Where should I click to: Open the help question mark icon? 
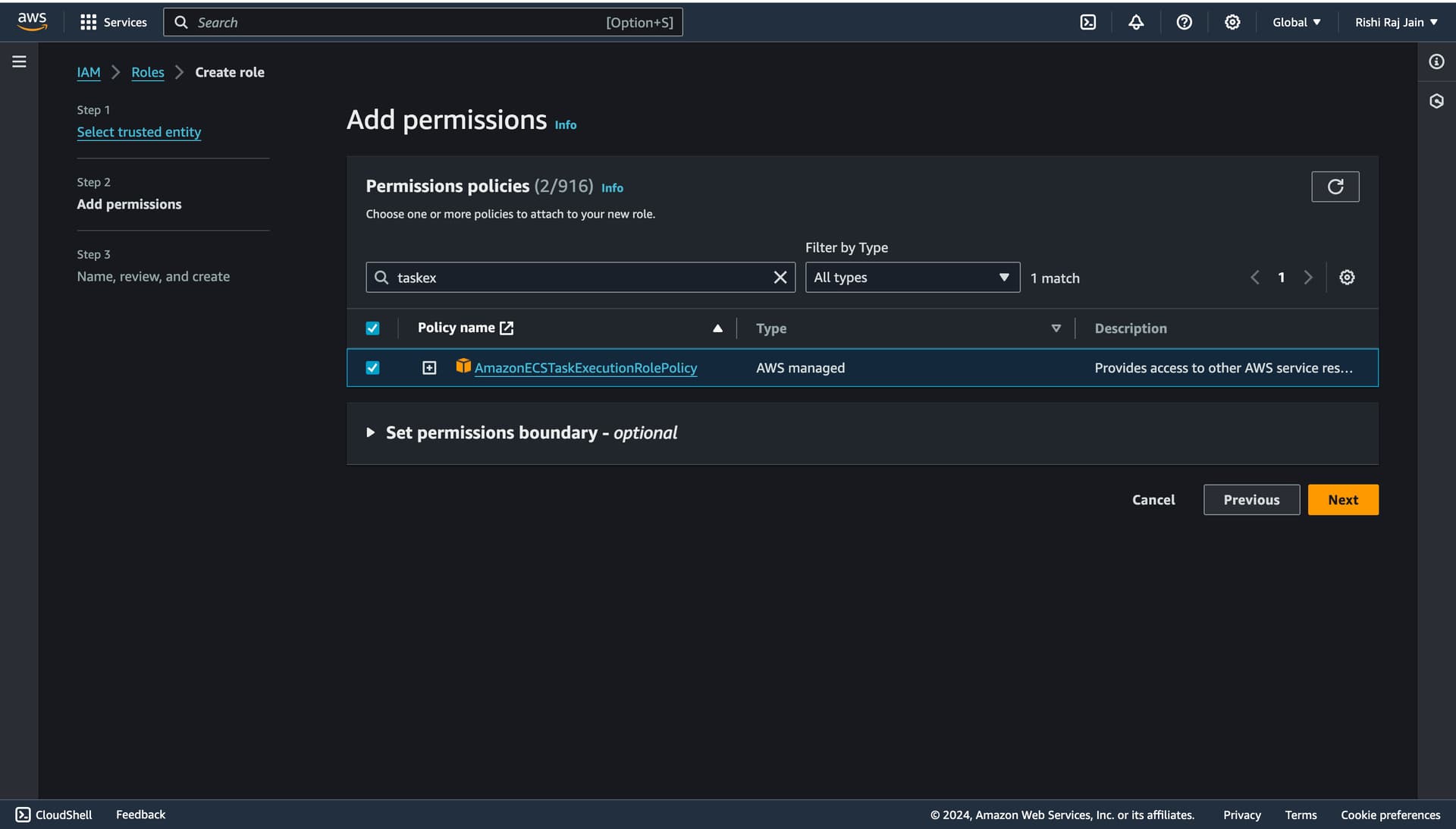pos(1184,22)
